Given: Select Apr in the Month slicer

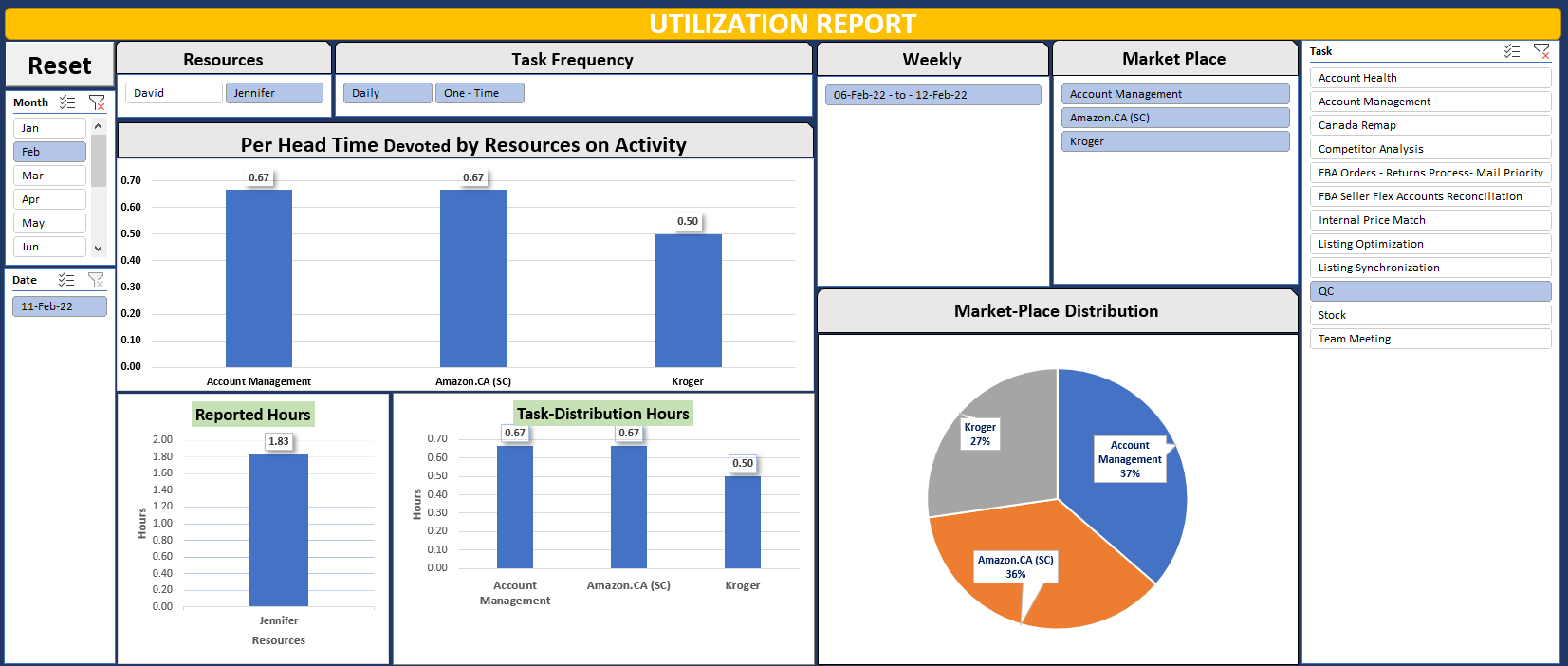Looking at the screenshot, I should [49, 199].
